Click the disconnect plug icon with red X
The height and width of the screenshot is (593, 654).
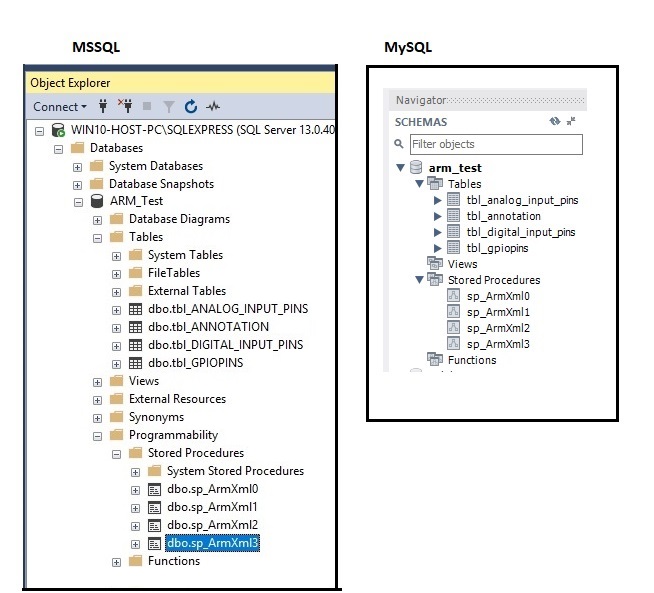pyautogui.click(x=125, y=106)
